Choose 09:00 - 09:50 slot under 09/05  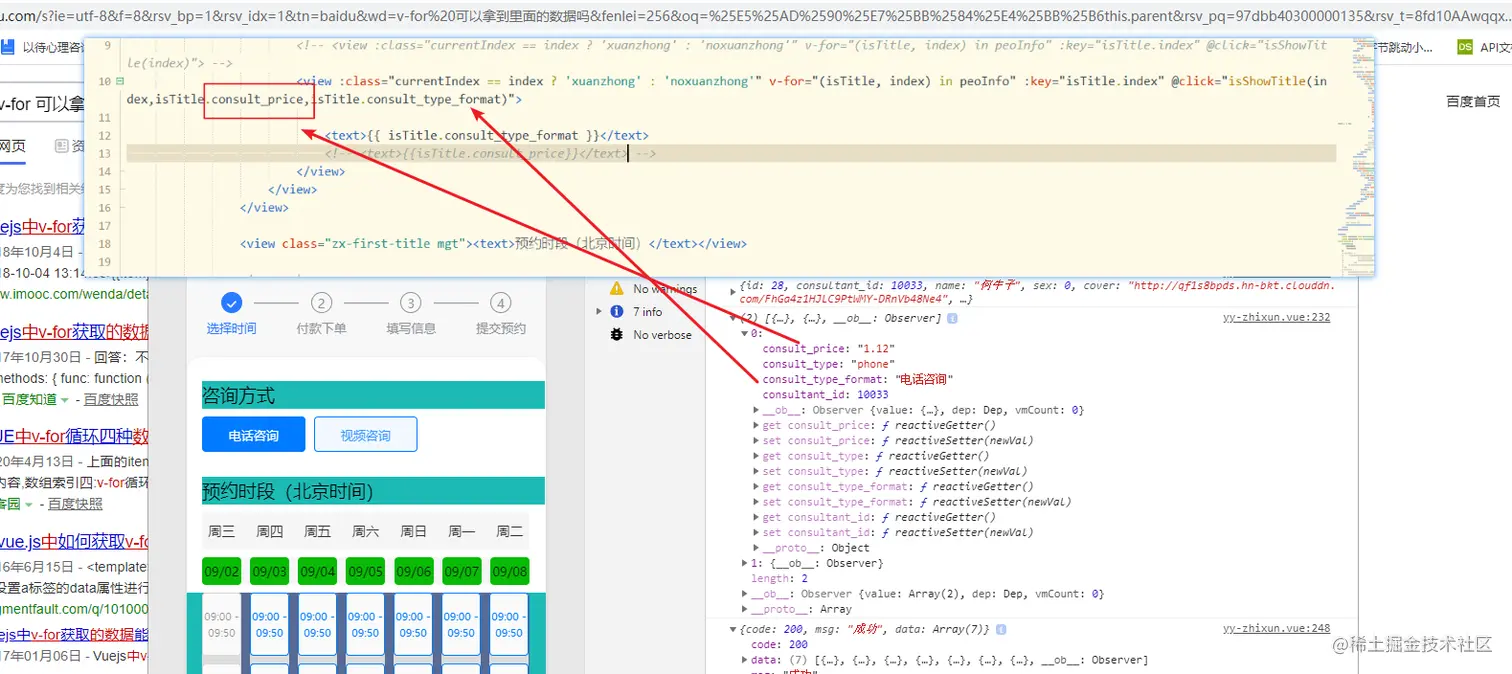(365, 625)
